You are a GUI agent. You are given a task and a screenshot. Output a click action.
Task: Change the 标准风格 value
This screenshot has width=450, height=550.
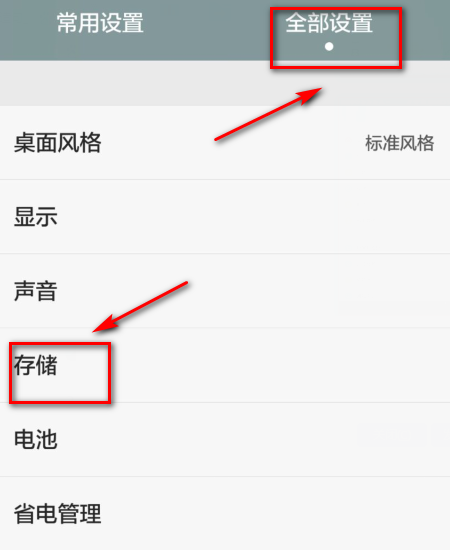400,143
